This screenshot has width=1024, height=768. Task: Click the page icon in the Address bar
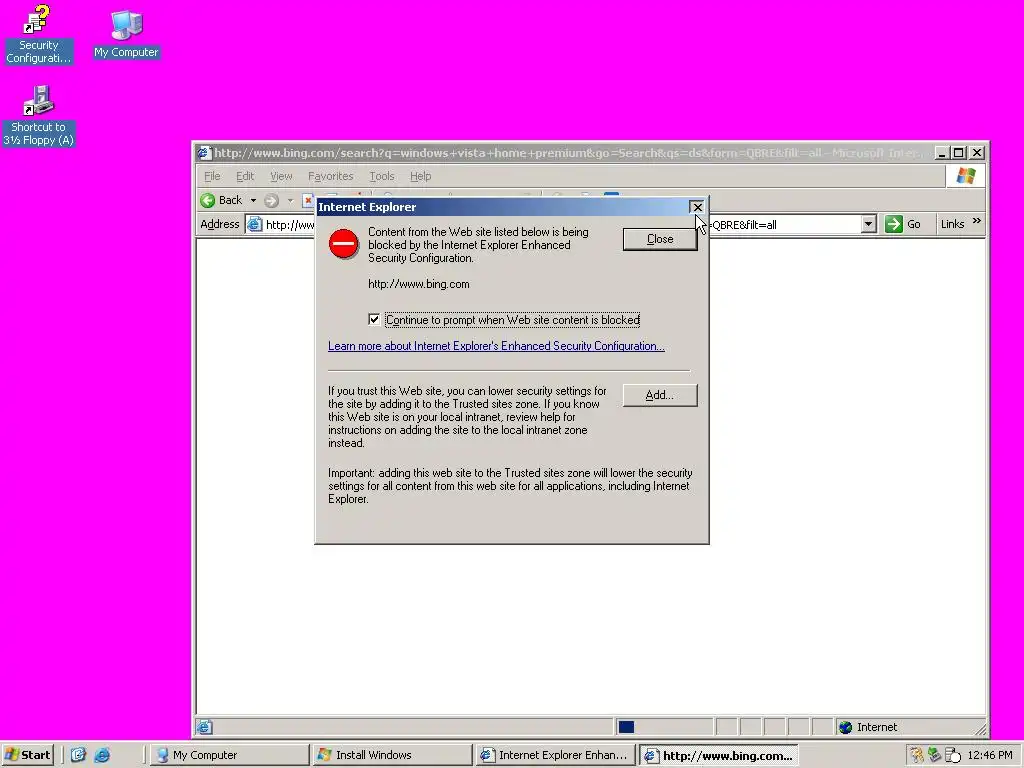click(255, 225)
